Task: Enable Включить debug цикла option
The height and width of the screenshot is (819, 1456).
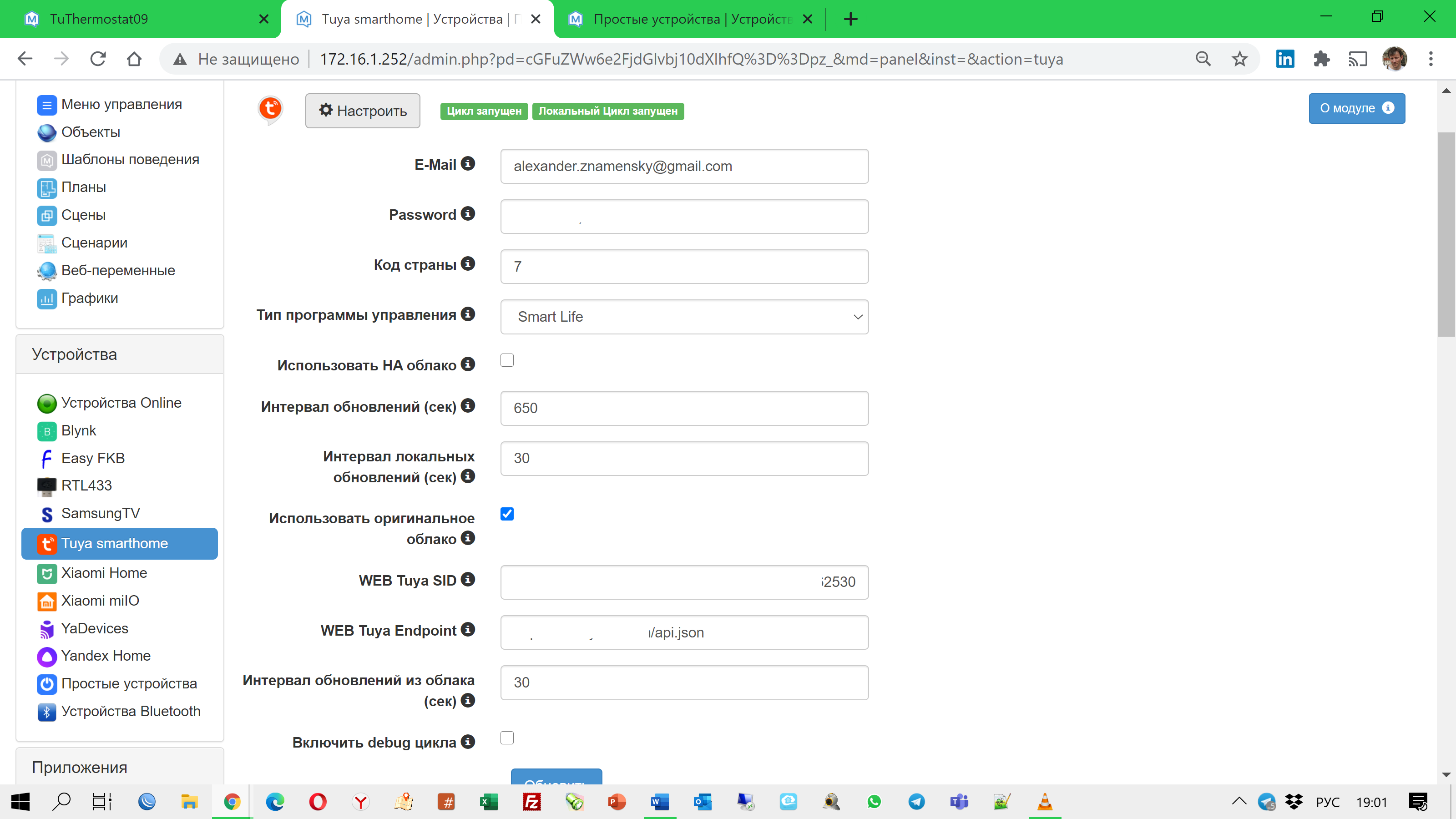Action: pos(507,738)
